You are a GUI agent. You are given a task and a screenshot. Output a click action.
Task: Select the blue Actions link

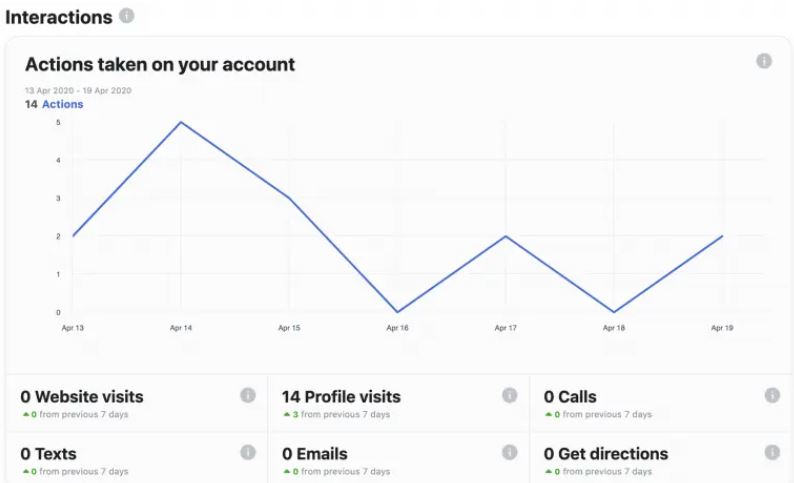[x=62, y=104]
